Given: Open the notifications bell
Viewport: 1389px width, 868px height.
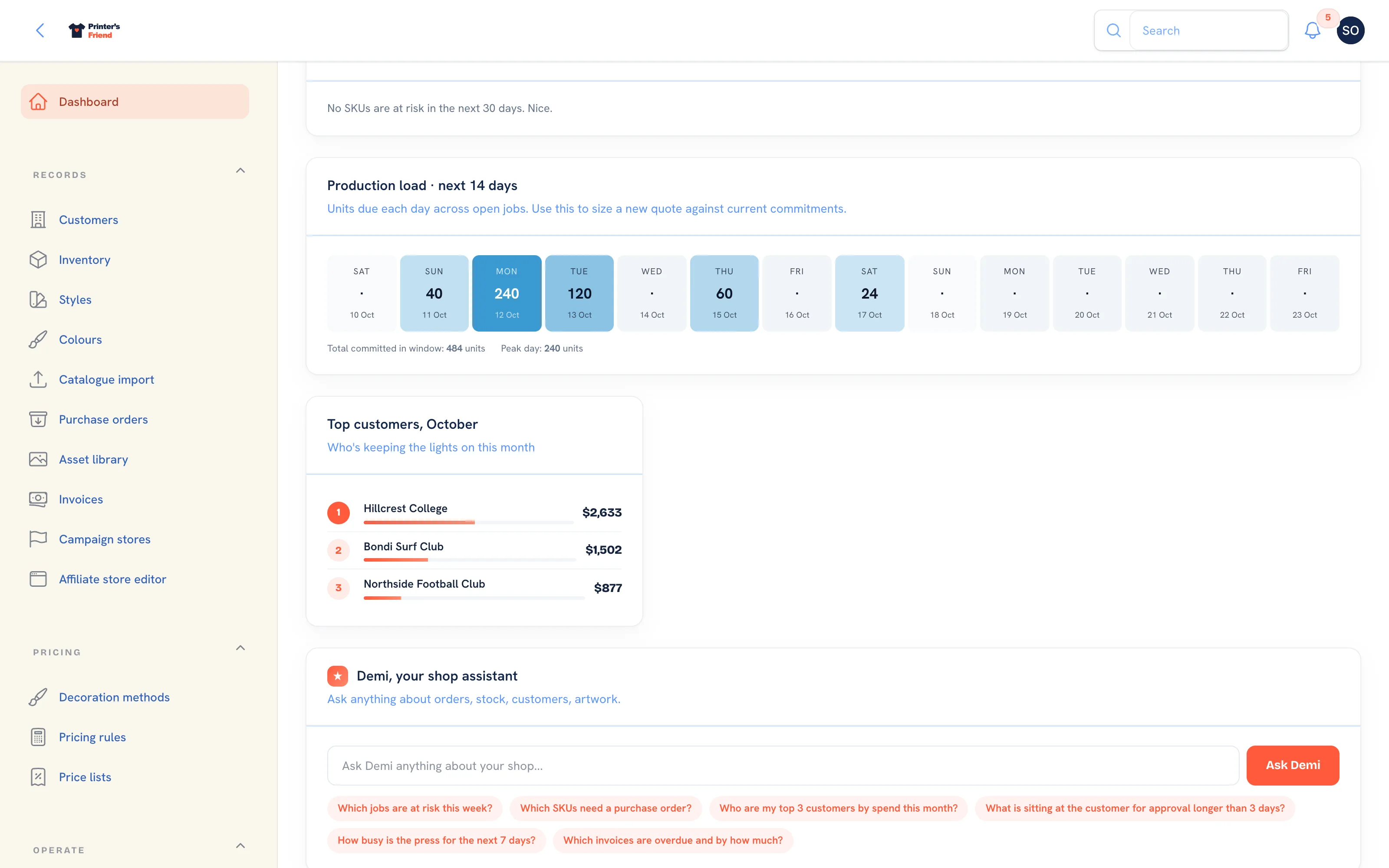Looking at the screenshot, I should [1312, 30].
